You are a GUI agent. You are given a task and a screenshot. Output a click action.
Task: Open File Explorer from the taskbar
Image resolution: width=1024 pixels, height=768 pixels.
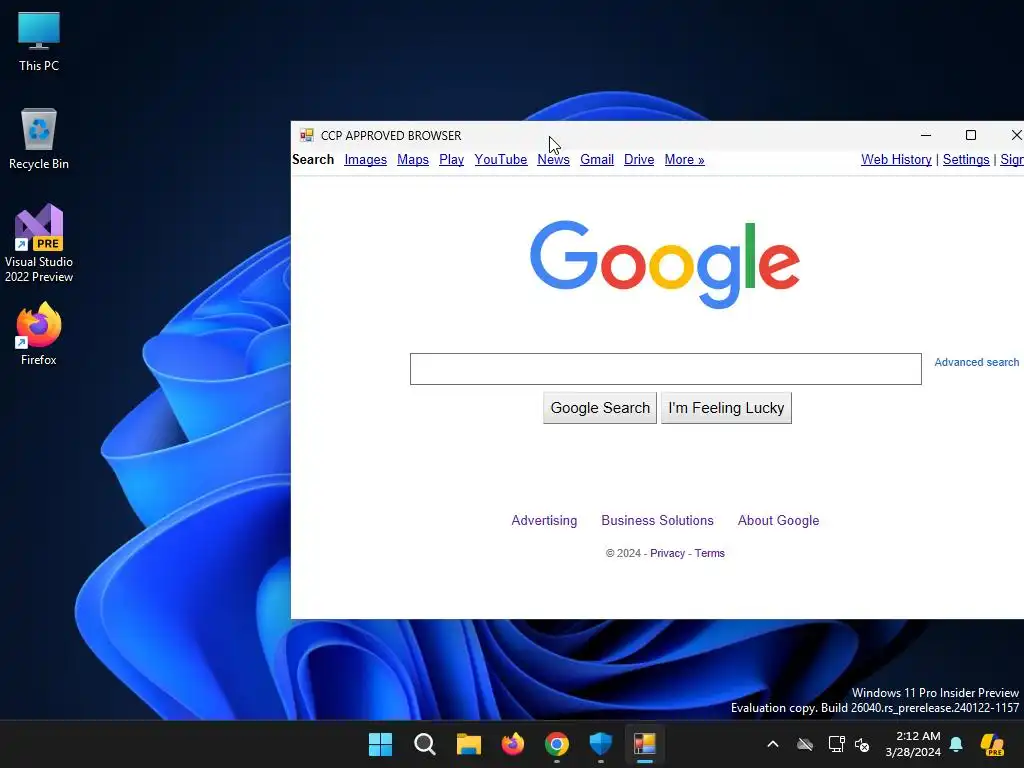[x=468, y=744]
